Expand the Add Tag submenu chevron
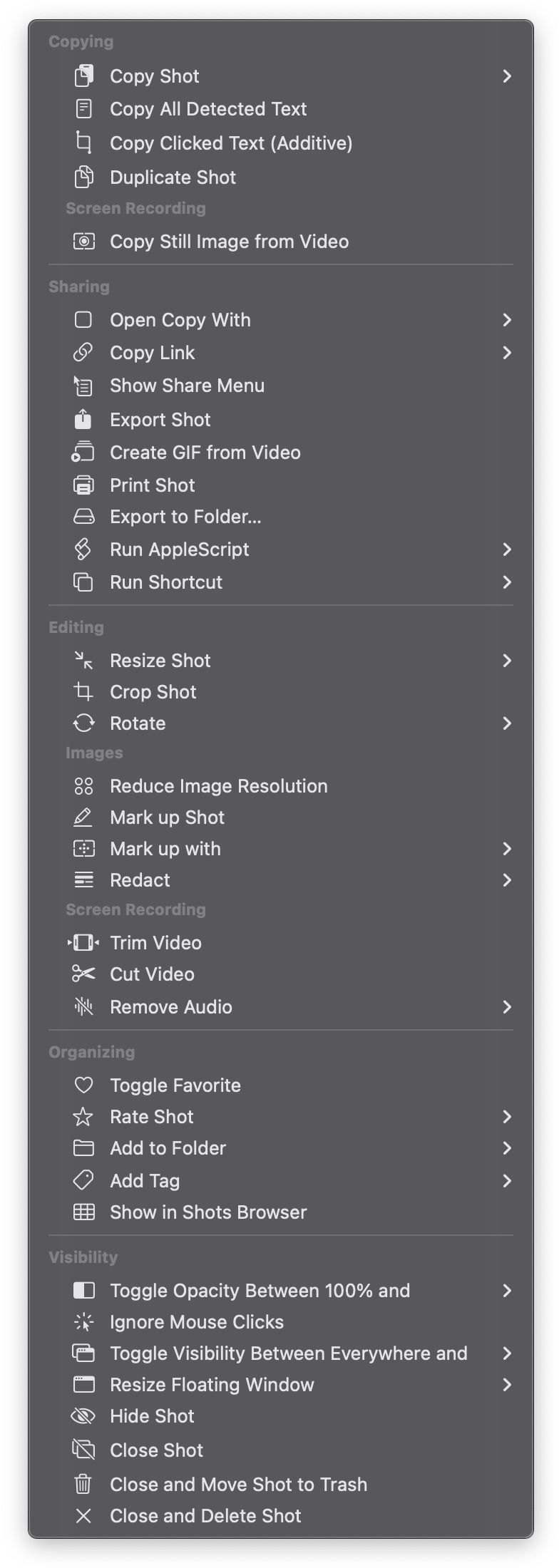559x1568 pixels. pos(507,1180)
